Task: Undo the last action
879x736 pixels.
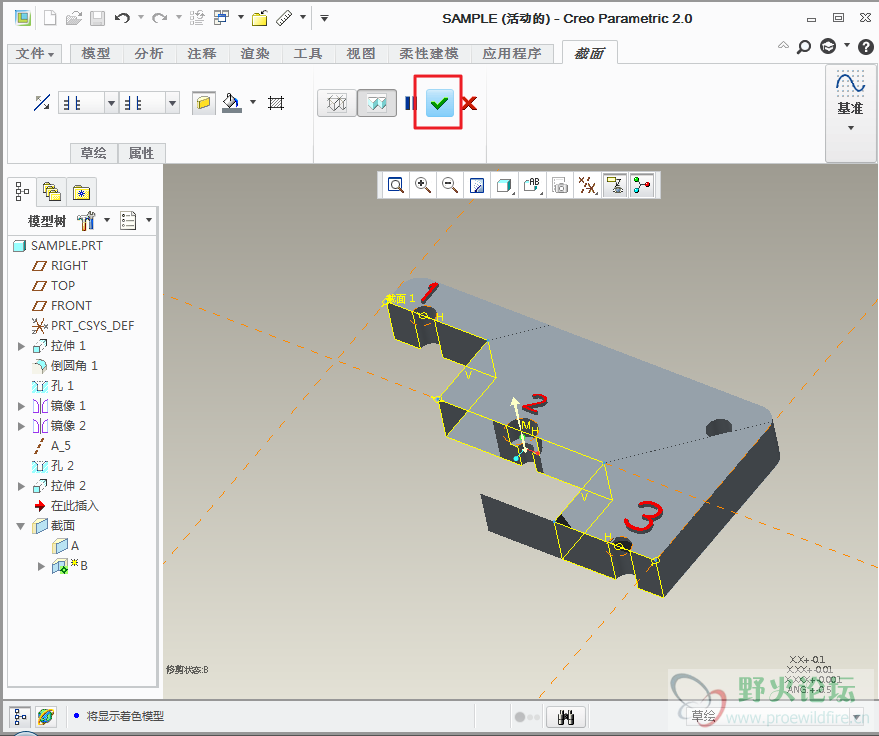Action: coord(122,18)
